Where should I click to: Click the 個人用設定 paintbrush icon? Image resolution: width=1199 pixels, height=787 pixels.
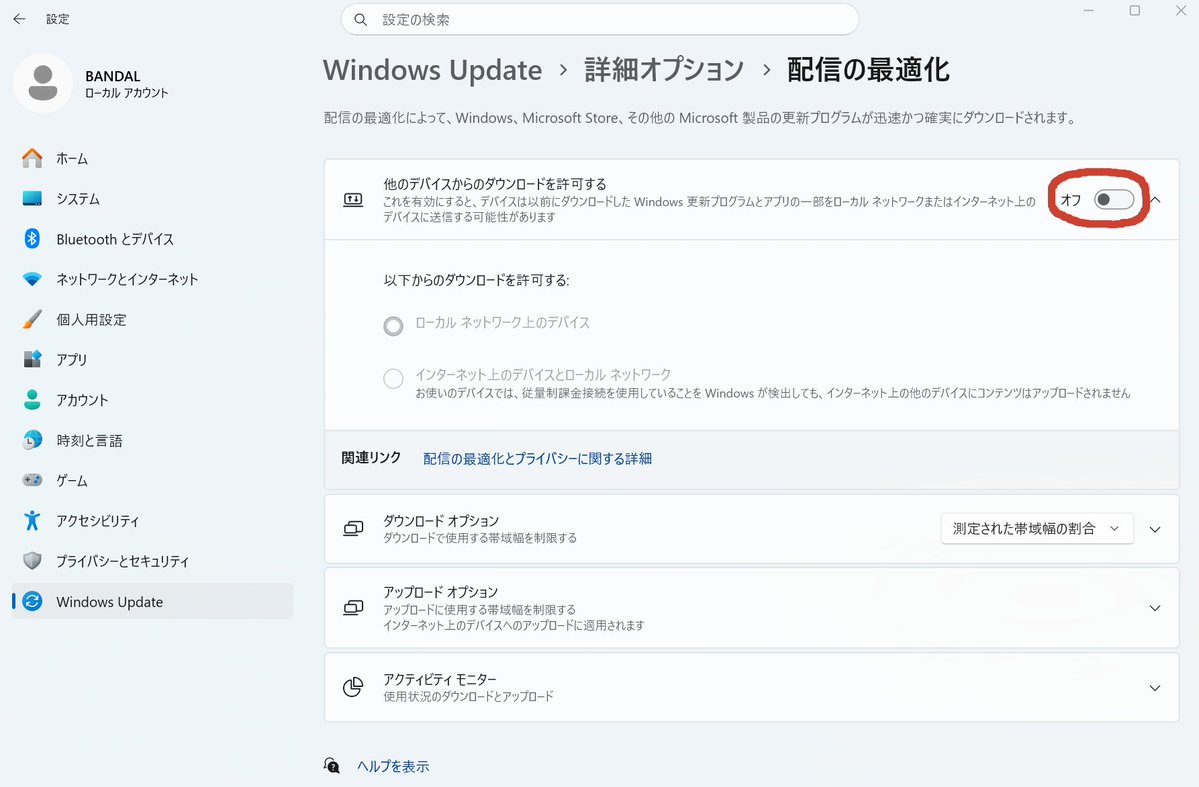tap(32, 319)
